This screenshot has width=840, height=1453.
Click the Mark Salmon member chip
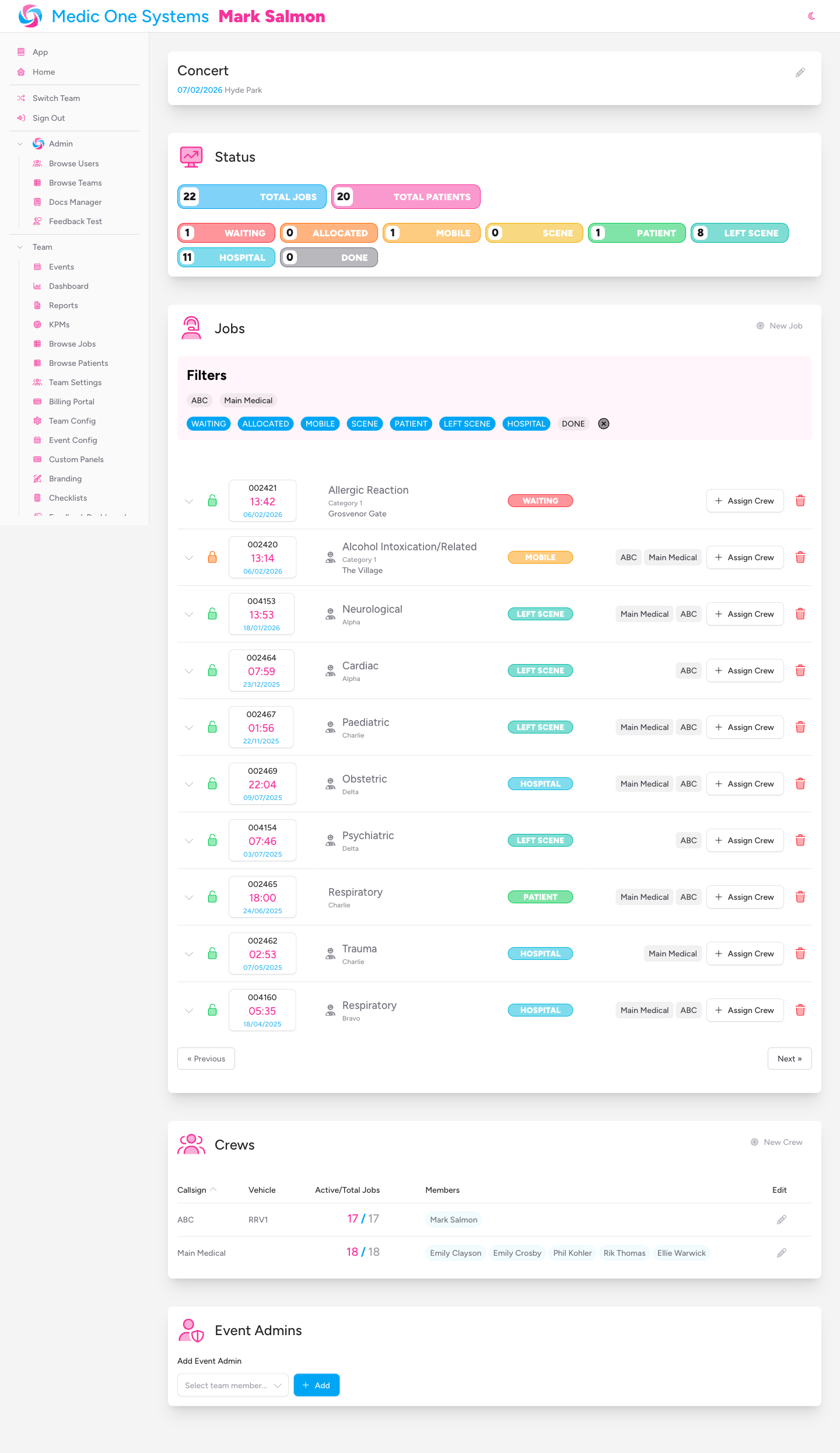pos(454,1220)
